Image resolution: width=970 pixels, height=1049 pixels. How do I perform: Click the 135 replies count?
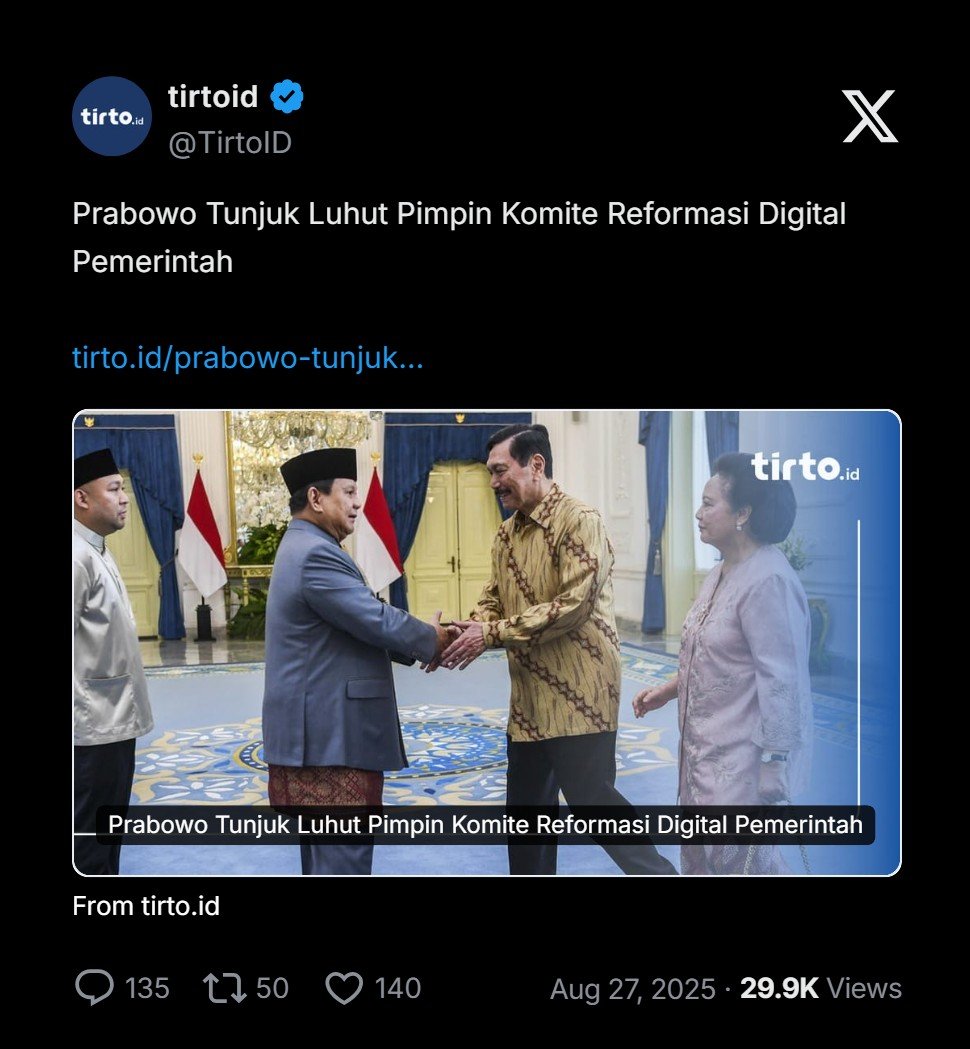[147, 988]
